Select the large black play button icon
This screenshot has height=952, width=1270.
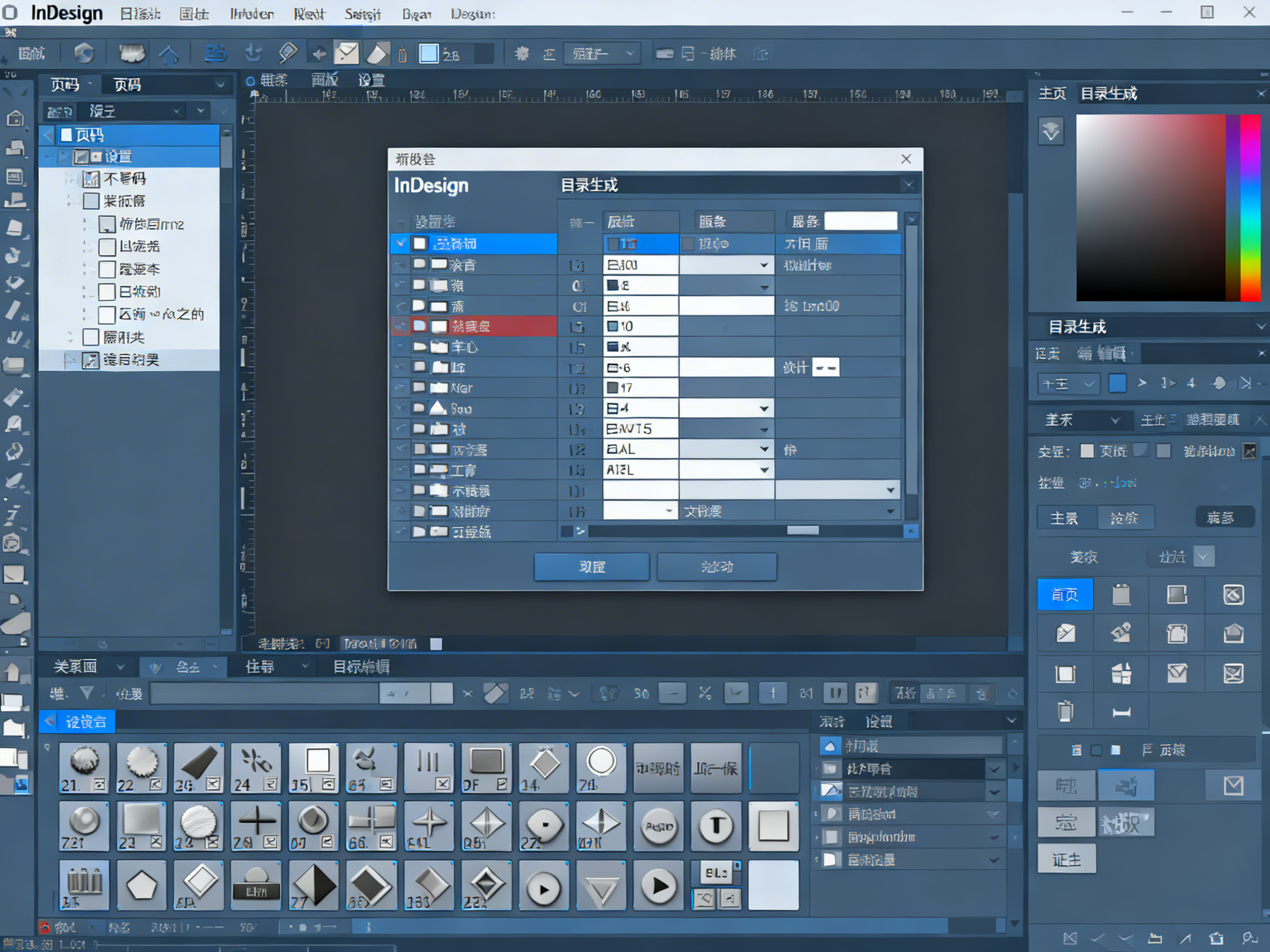[659, 885]
